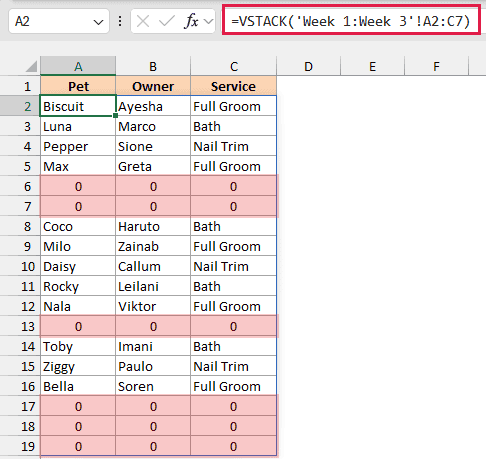Select the cell containing Ayesha
The height and width of the screenshot is (459, 486).
pyautogui.click(x=153, y=106)
